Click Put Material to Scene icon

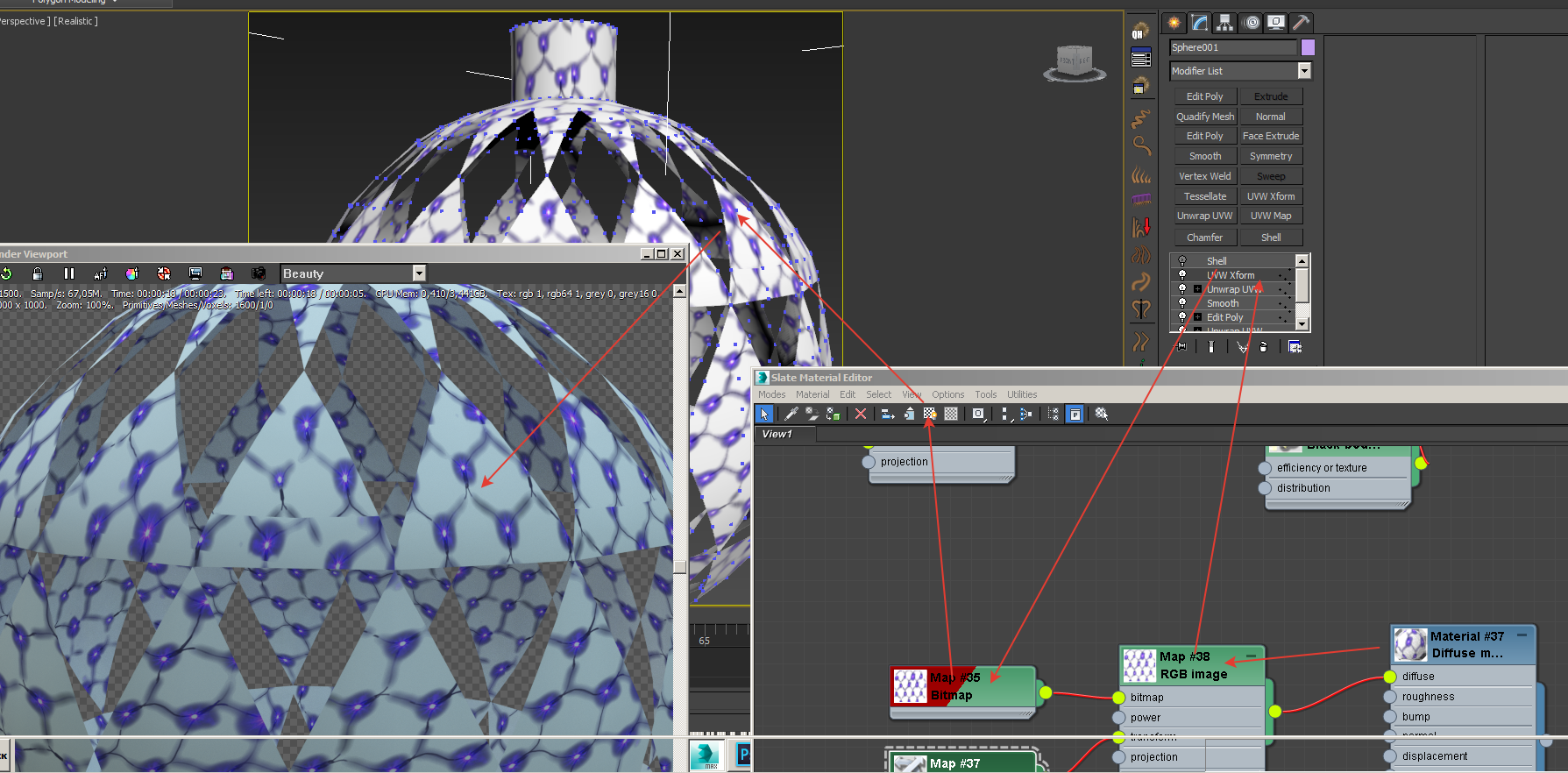[x=812, y=414]
